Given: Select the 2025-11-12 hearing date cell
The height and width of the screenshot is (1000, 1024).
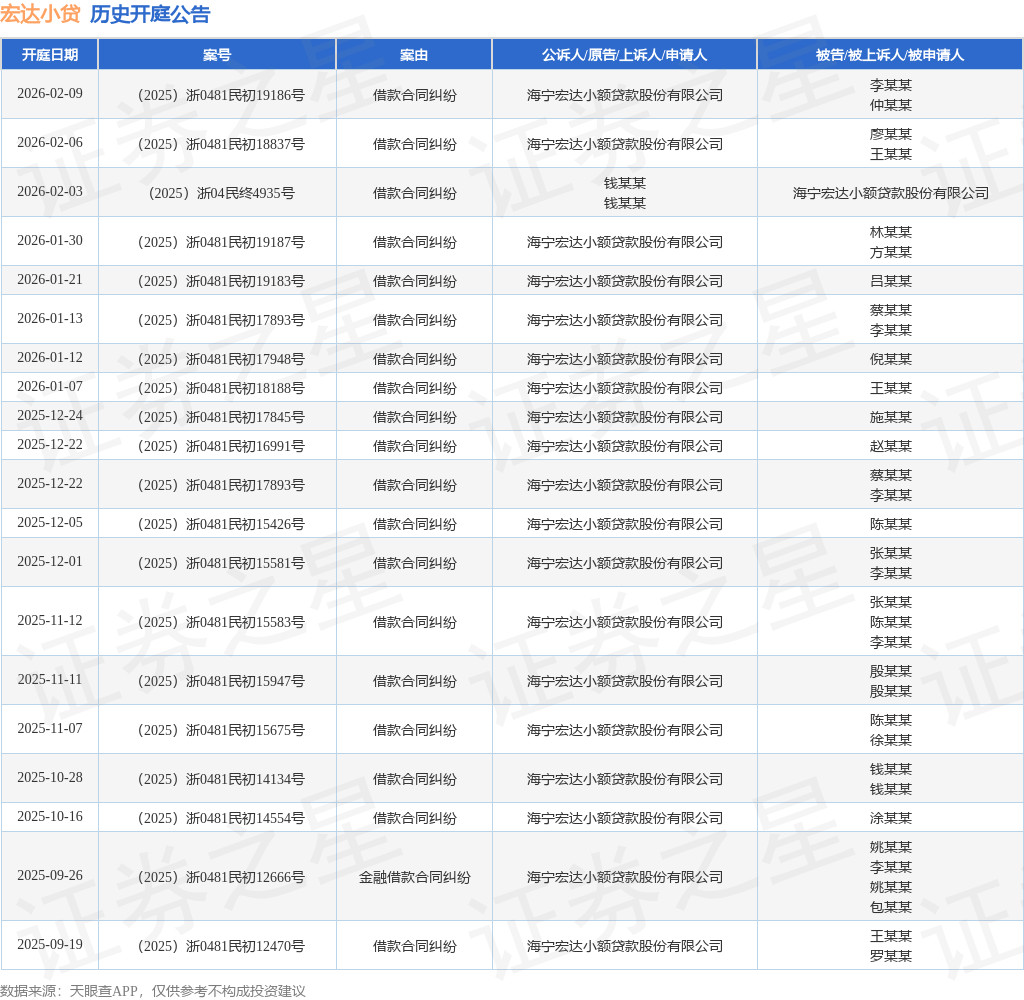Looking at the screenshot, I should coord(50,621).
